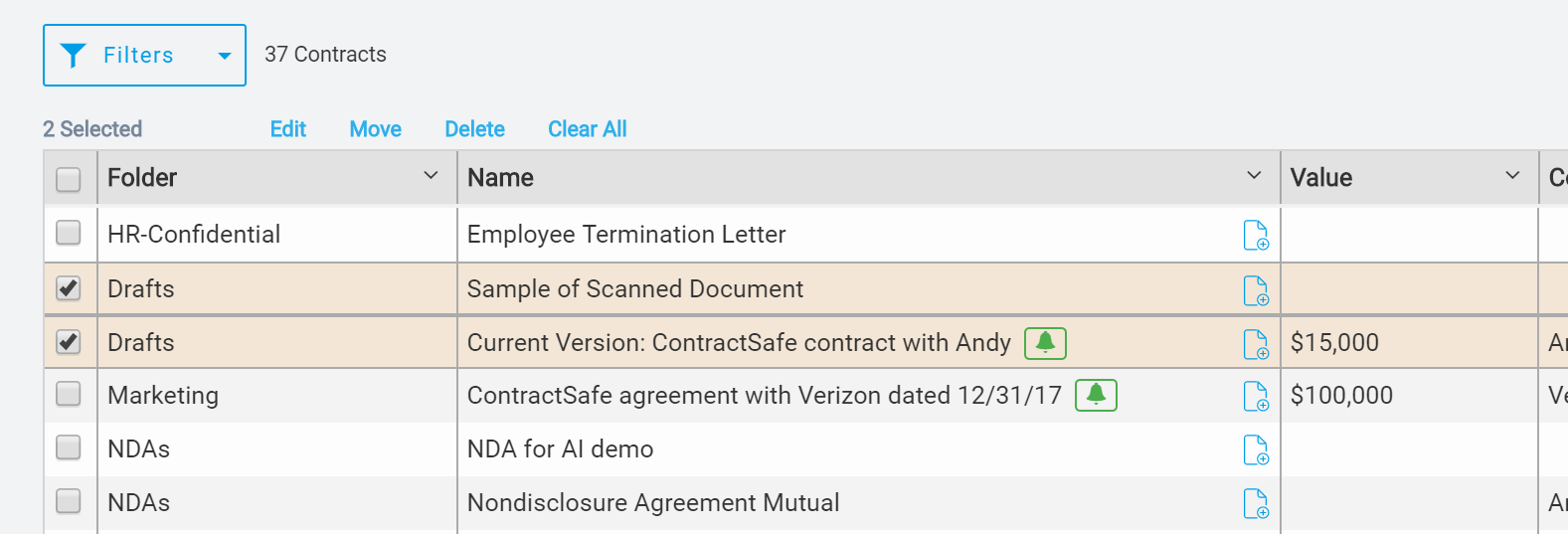This screenshot has width=1568, height=534.
Task: Click the funnel icon in Filters
Action: (x=73, y=56)
